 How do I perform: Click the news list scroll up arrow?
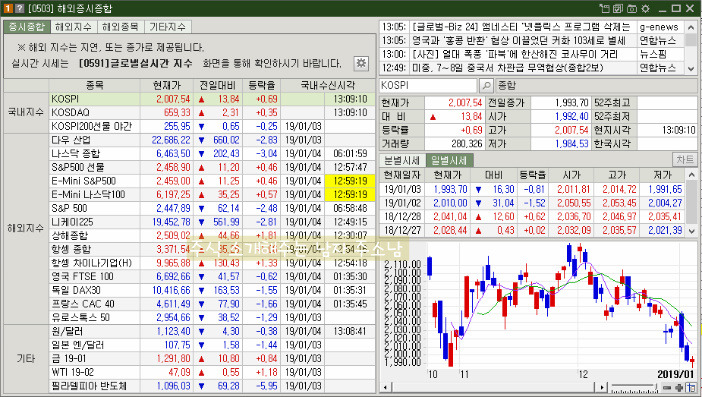point(691,27)
